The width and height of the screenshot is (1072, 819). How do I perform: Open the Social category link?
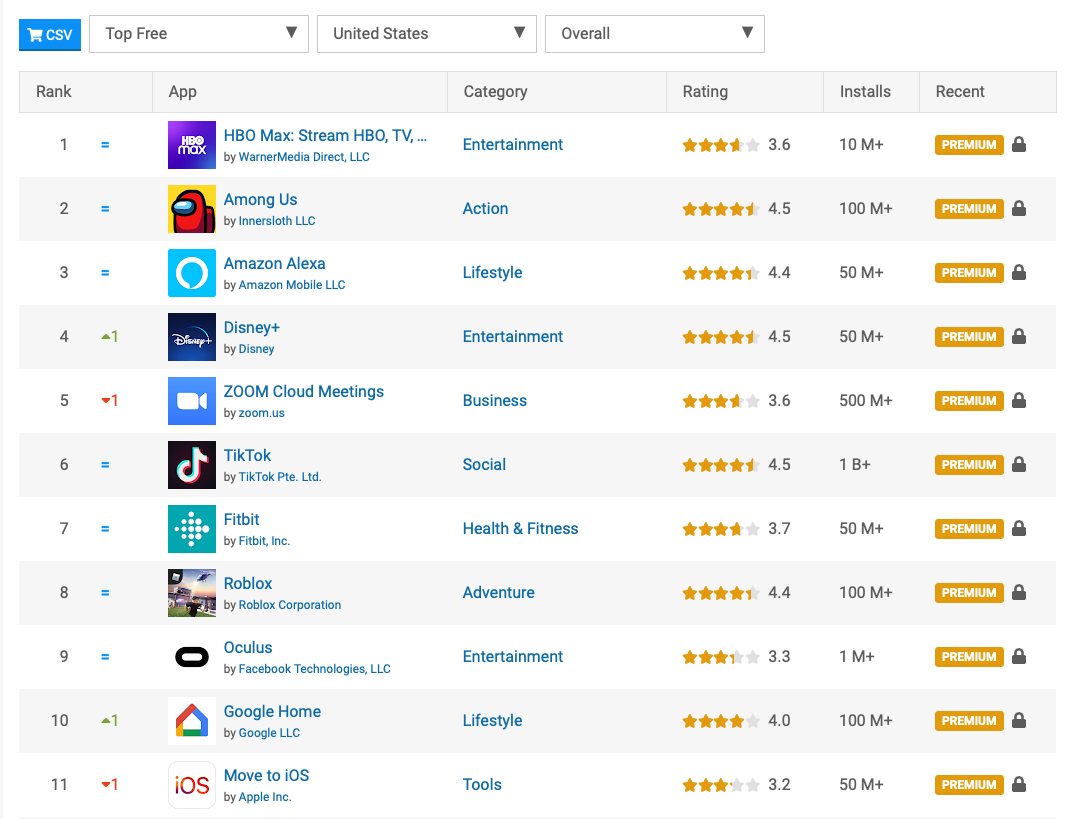484,464
